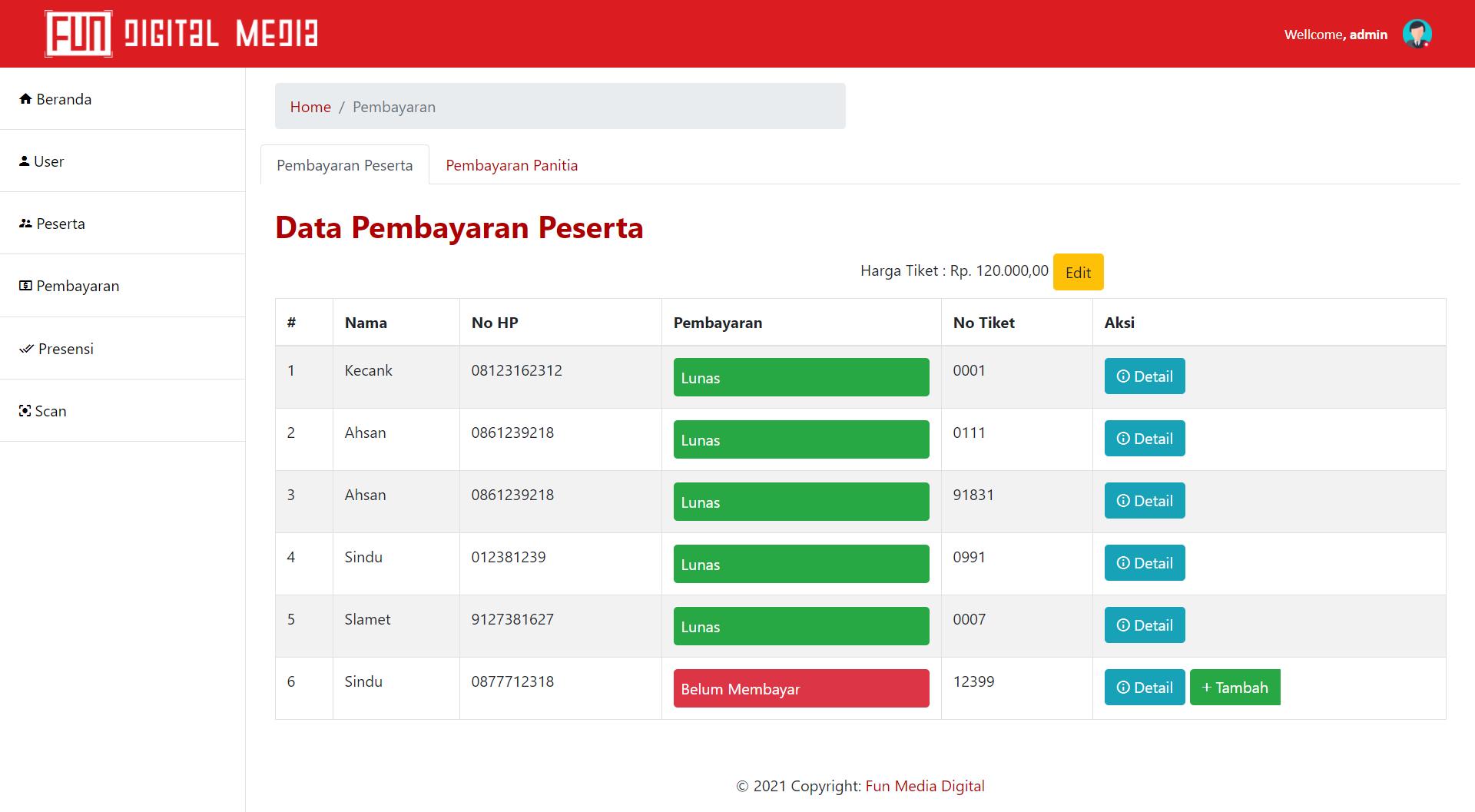Click the User person icon in sidebar

tap(25, 161)
